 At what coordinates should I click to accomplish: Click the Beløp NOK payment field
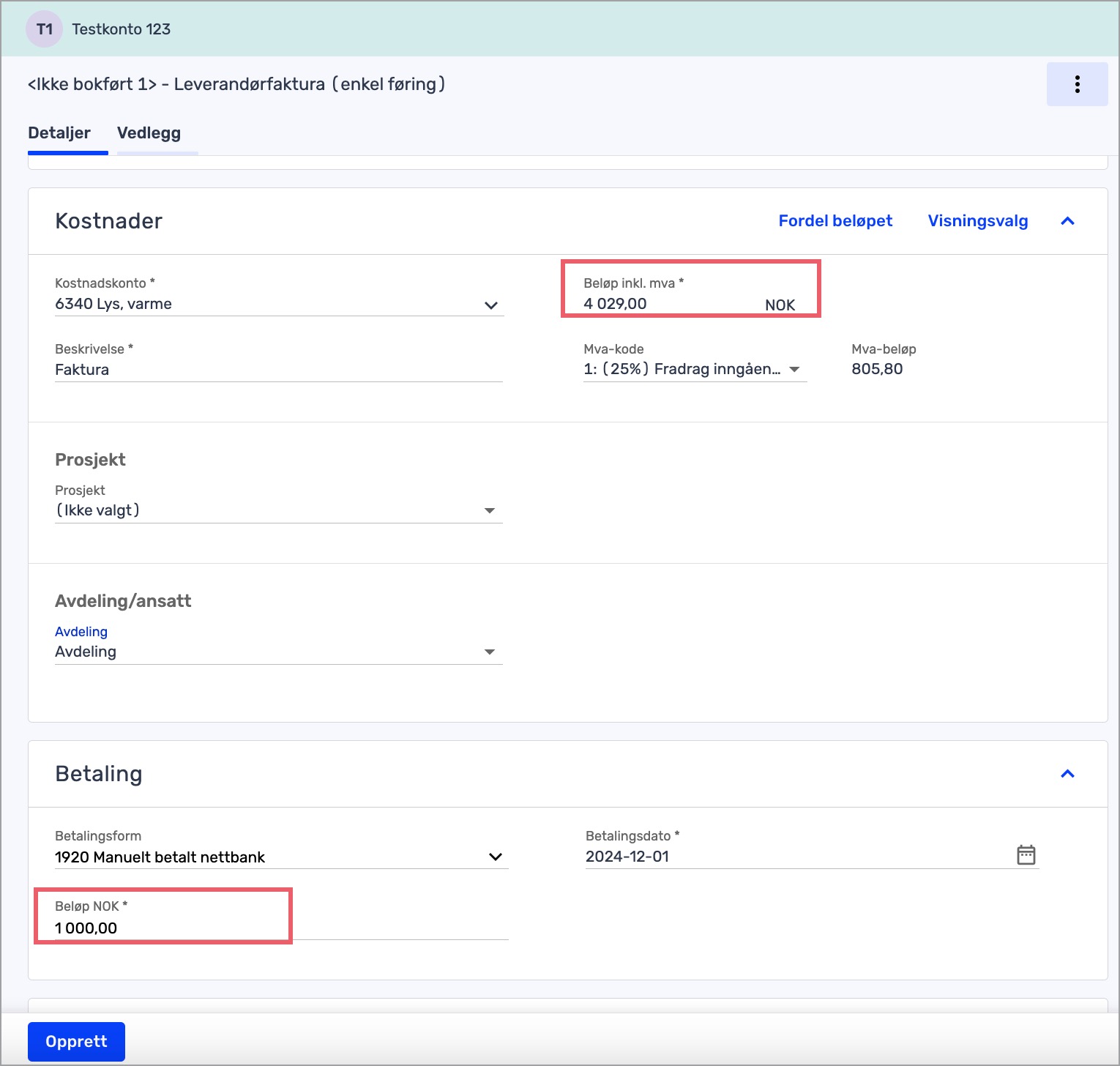tap(281, 928)
